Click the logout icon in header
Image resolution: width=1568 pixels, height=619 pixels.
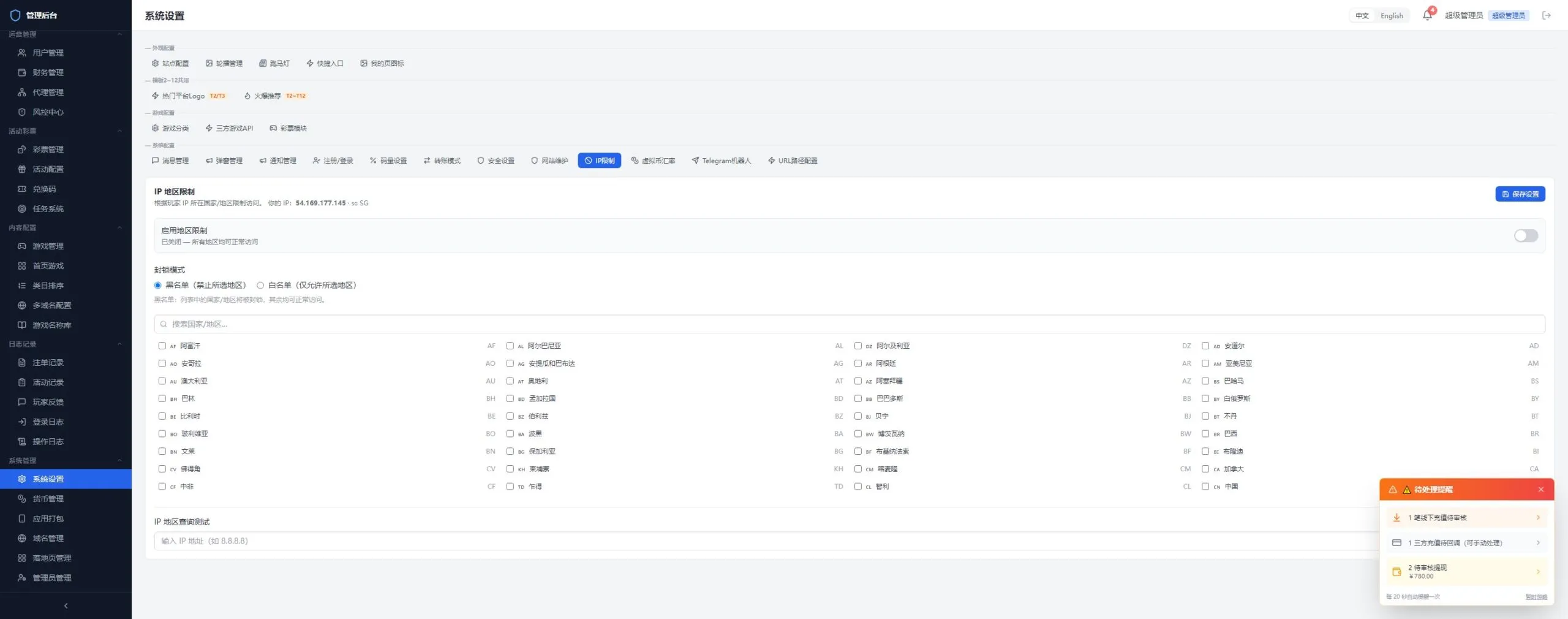click(x=1547, y=15)
